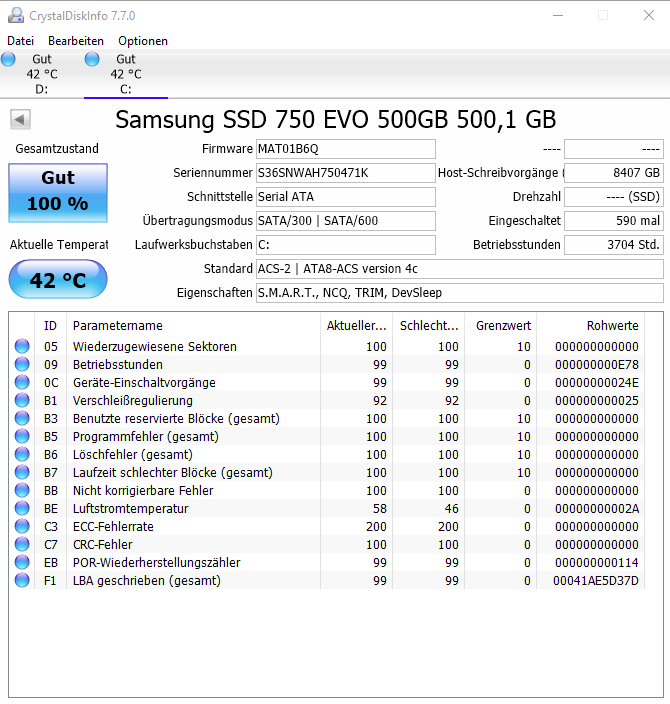The height and width of the screenshot is (704, 670).
Task: Click the Rohwerte column header
Action: pyautogui.click(x=591, y=326)
